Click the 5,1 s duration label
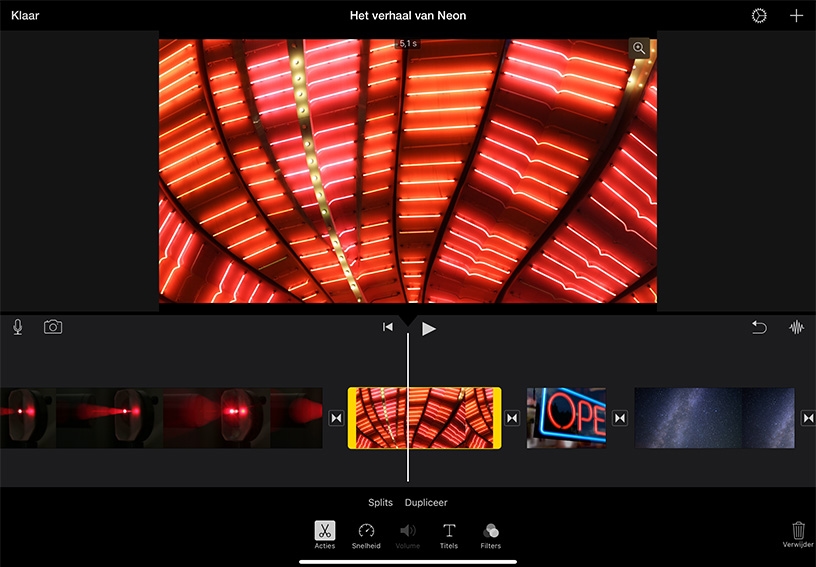This screenshot has width=816, height=567. tap(408, 44)
